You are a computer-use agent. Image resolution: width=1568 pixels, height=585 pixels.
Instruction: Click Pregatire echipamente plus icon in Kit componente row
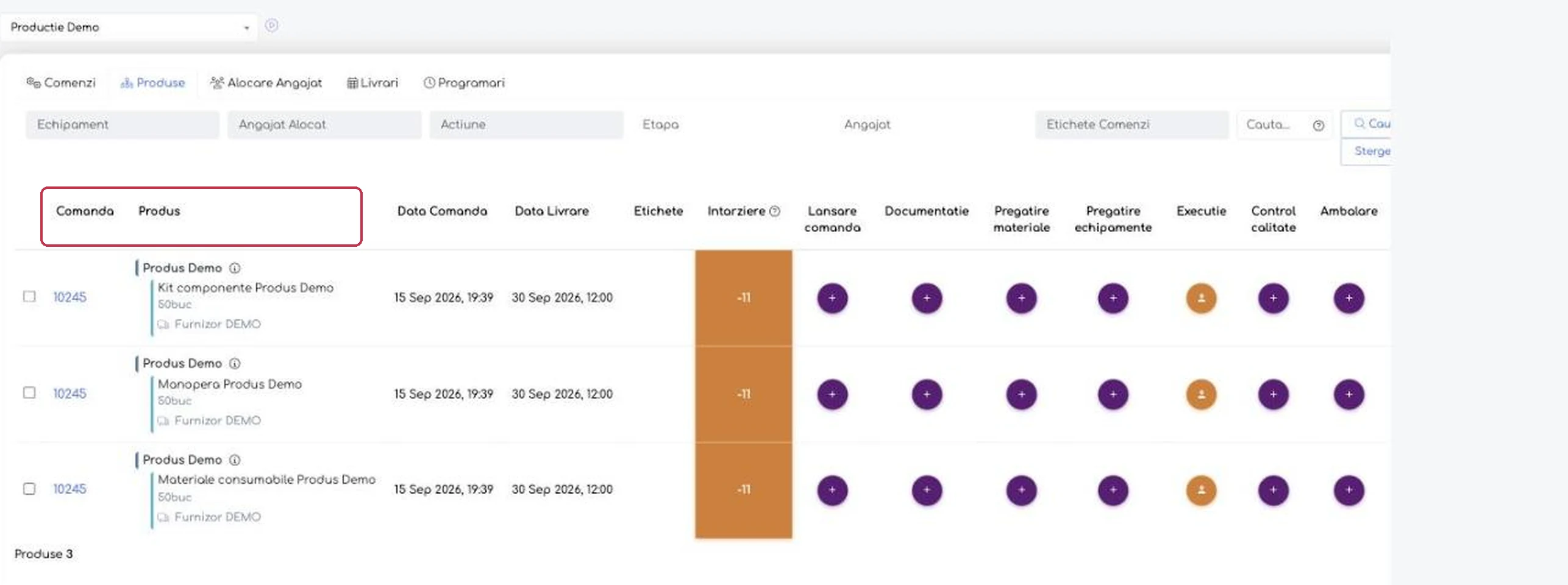coord(1113,298)
